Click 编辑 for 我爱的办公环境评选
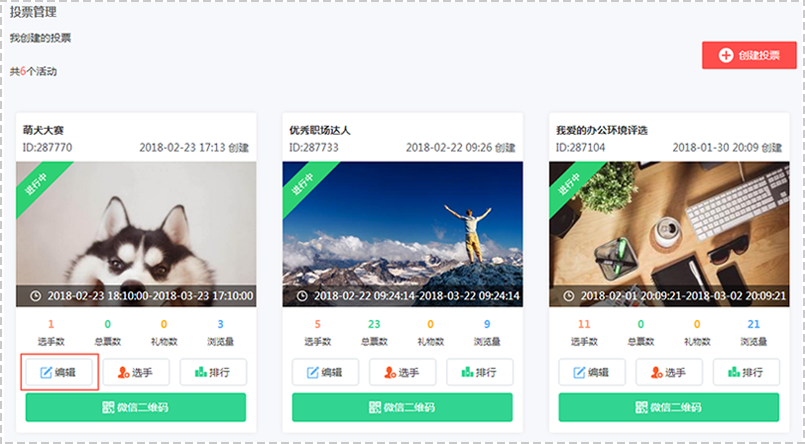805x444 pixels. pyautogui.click(x=592, y=372)
